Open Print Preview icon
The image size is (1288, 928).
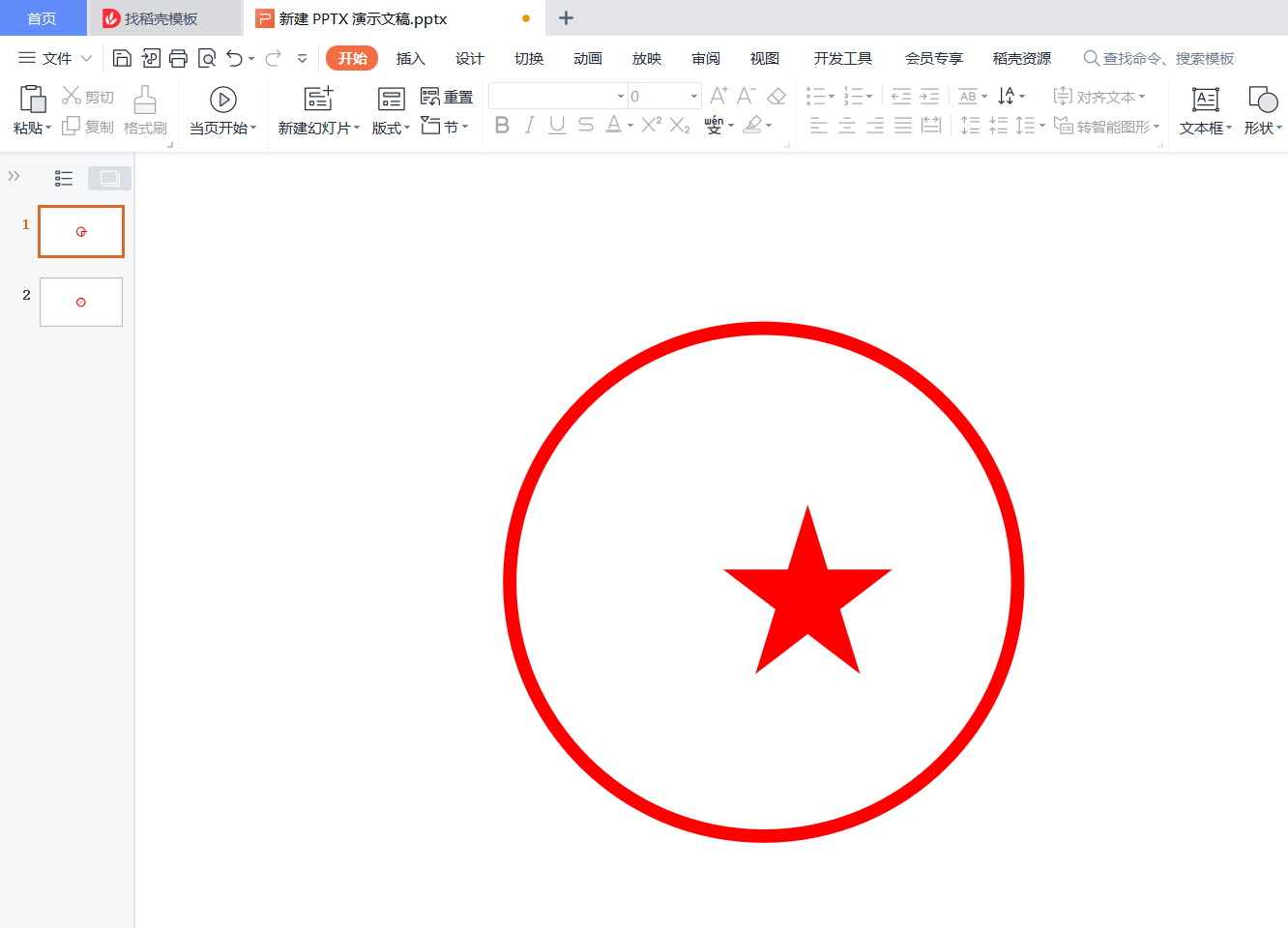point(206,58)
